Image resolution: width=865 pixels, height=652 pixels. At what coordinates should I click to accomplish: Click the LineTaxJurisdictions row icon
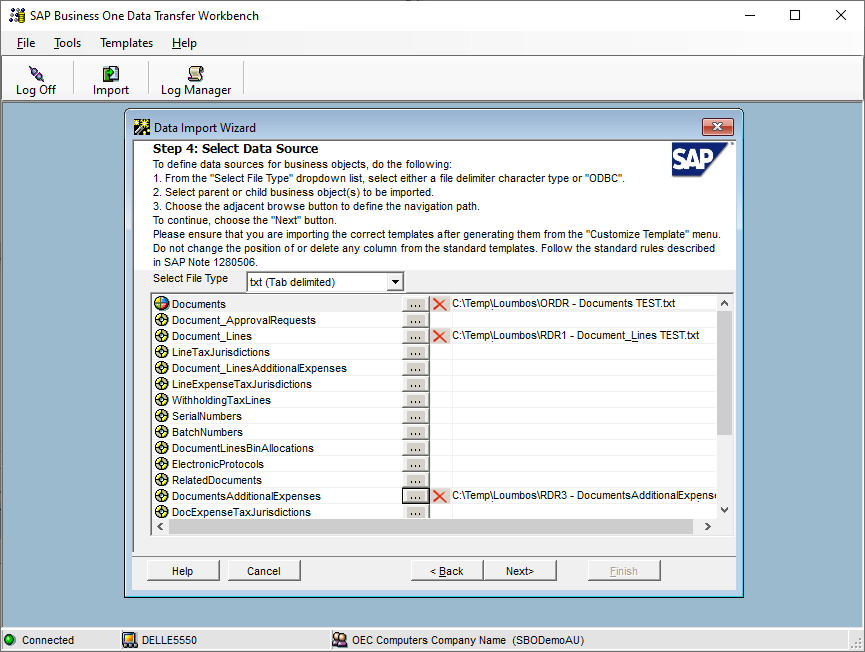(x=161, y=352)
